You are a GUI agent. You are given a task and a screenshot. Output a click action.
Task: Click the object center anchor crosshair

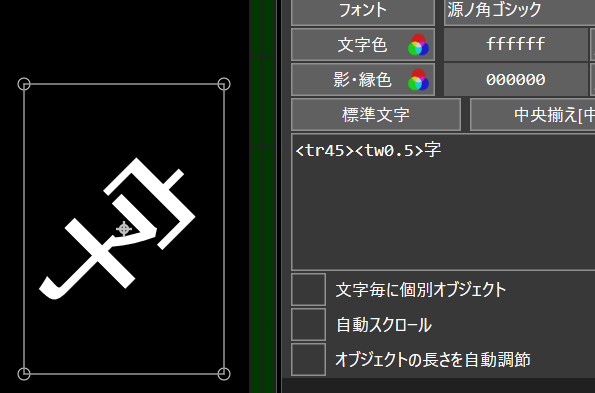(x=124, y=229)
